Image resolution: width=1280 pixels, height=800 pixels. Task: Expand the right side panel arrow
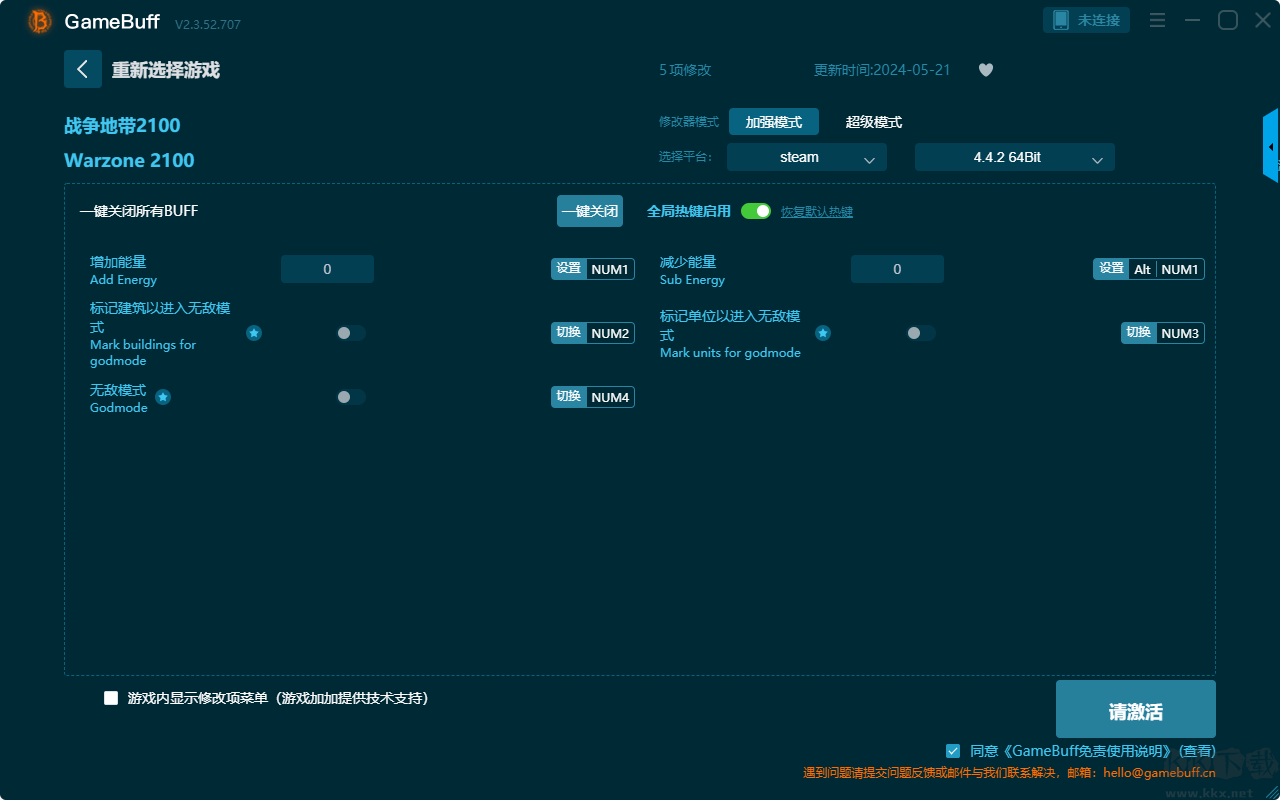click(1271, 146)
